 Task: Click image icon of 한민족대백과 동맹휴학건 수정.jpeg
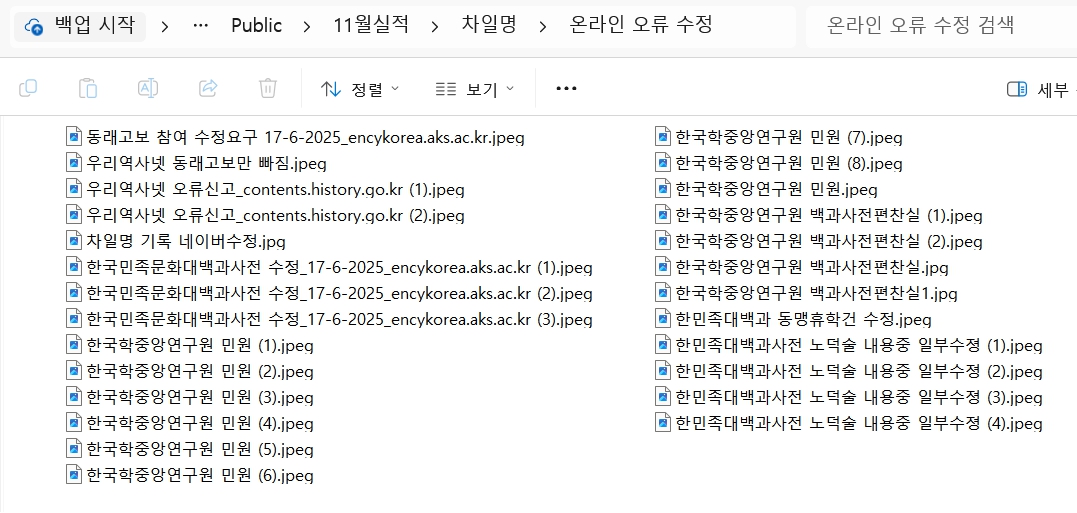(663, 319)
